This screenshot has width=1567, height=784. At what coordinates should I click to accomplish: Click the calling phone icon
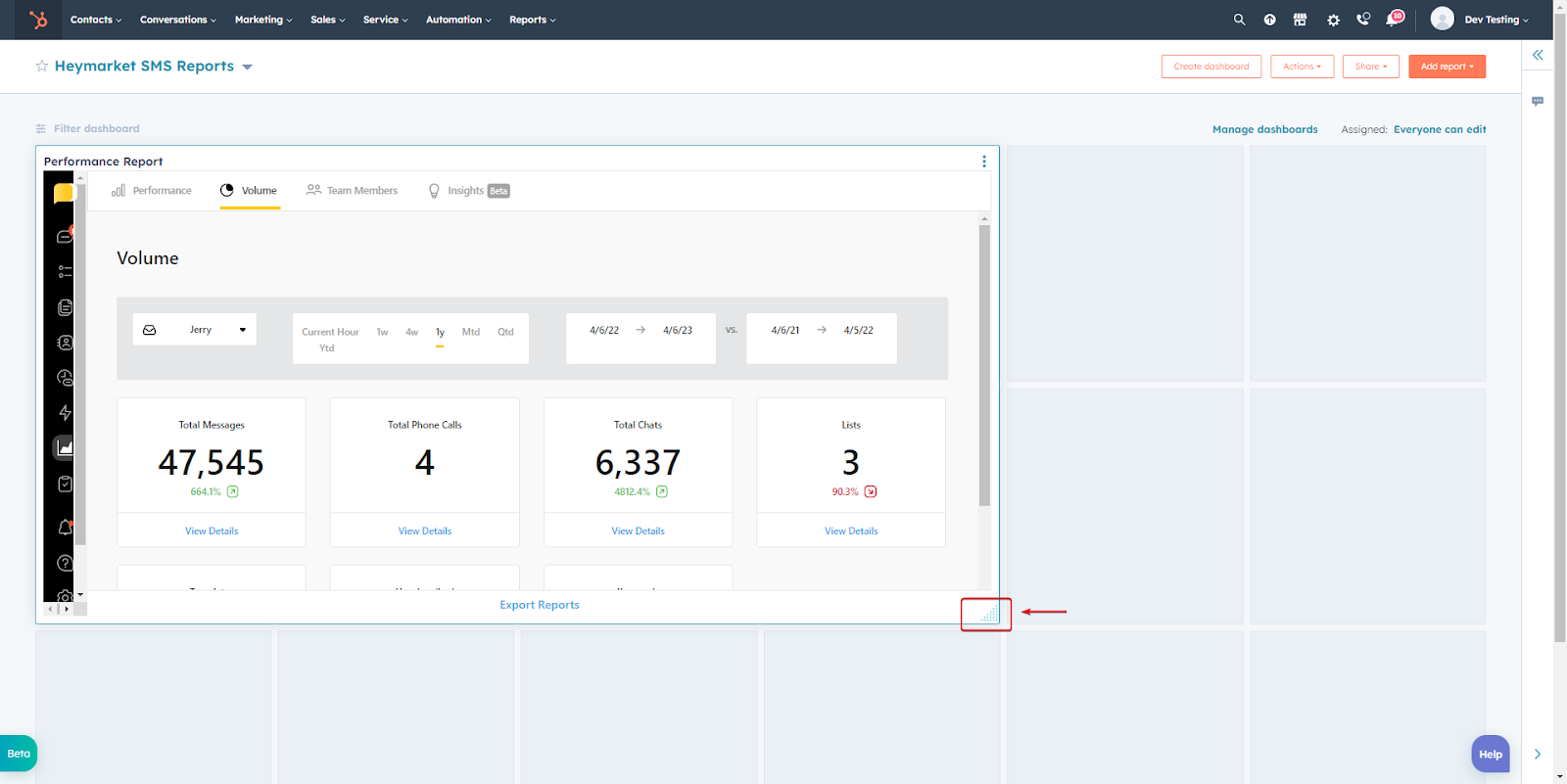[x=1362, y=20]
